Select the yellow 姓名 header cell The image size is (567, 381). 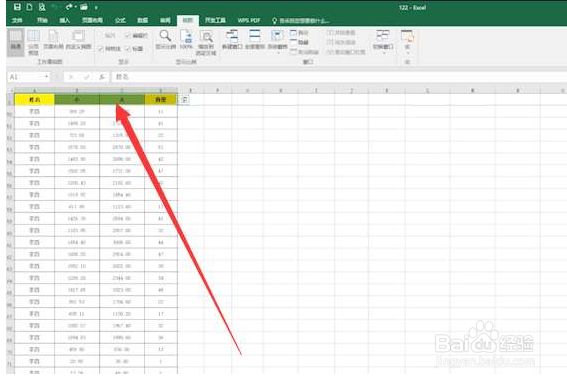point(34,99)
